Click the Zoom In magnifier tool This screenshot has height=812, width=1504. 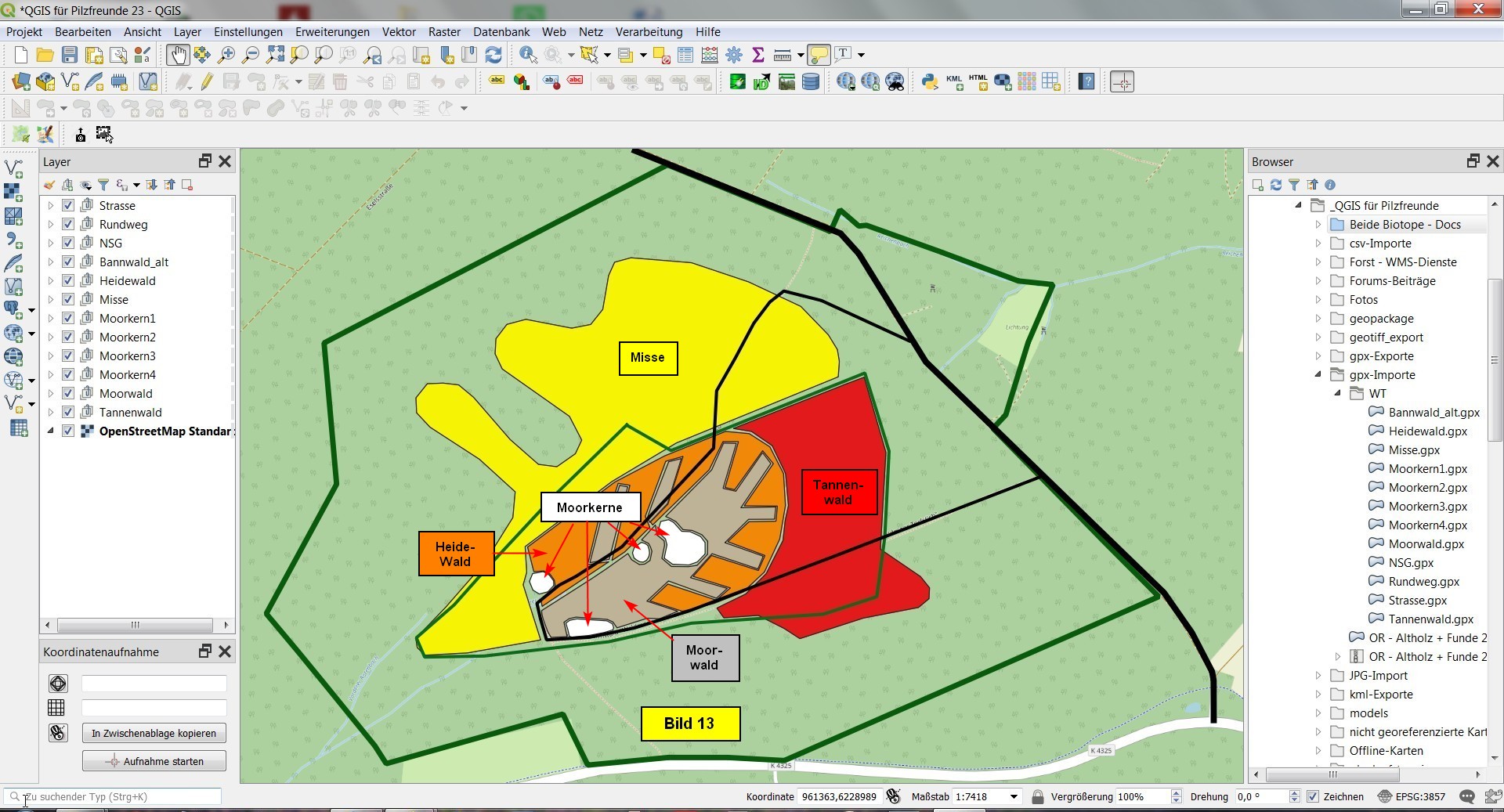(x=226, y=55)
